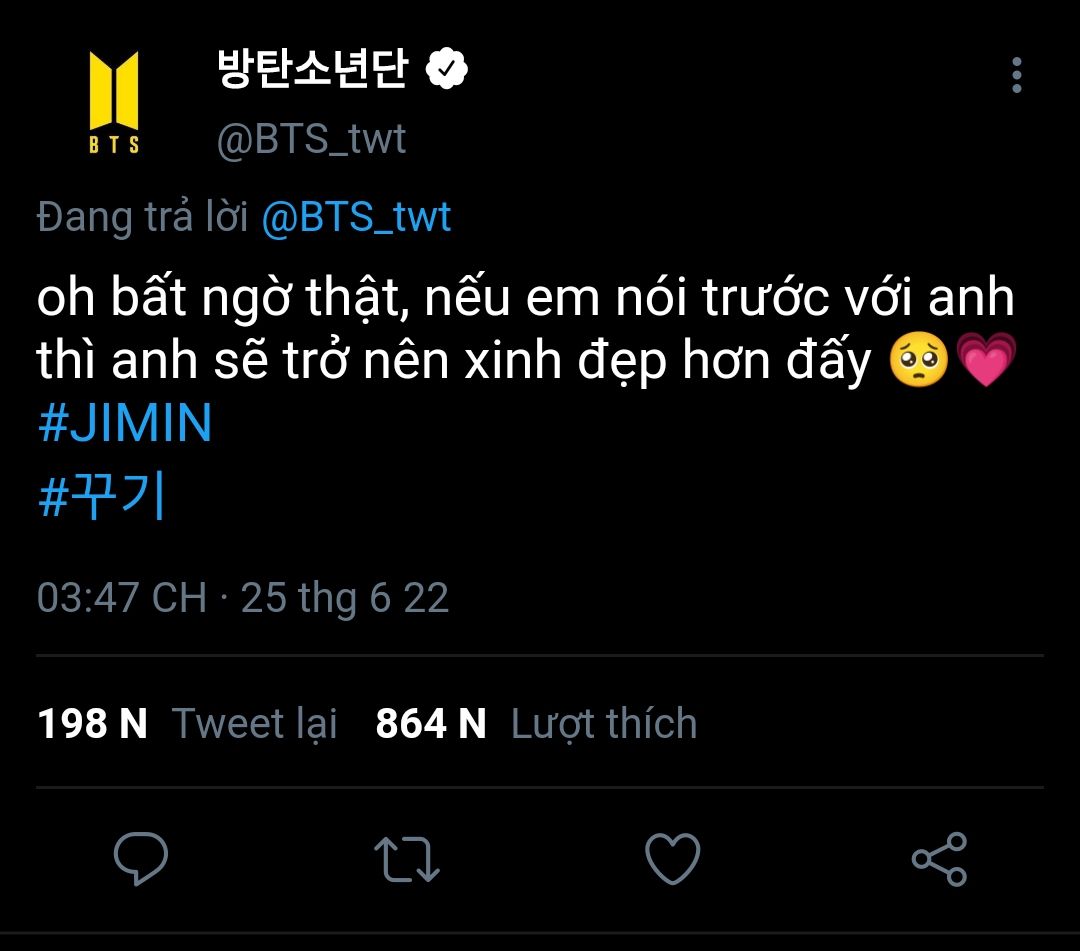The image size is (1080, 951).
Task: Open the 방탄소년단 display name profile
Action: pyautogui.click(x=312, y=70)
